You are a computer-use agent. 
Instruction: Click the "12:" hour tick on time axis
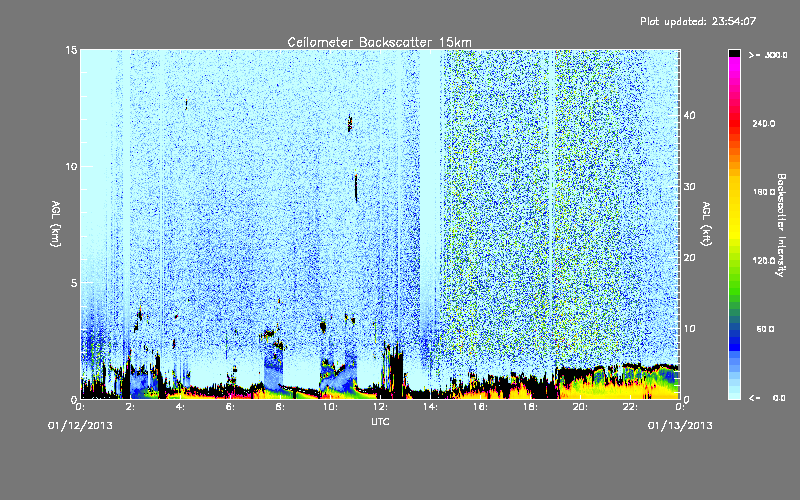click(x=380, y=407)
